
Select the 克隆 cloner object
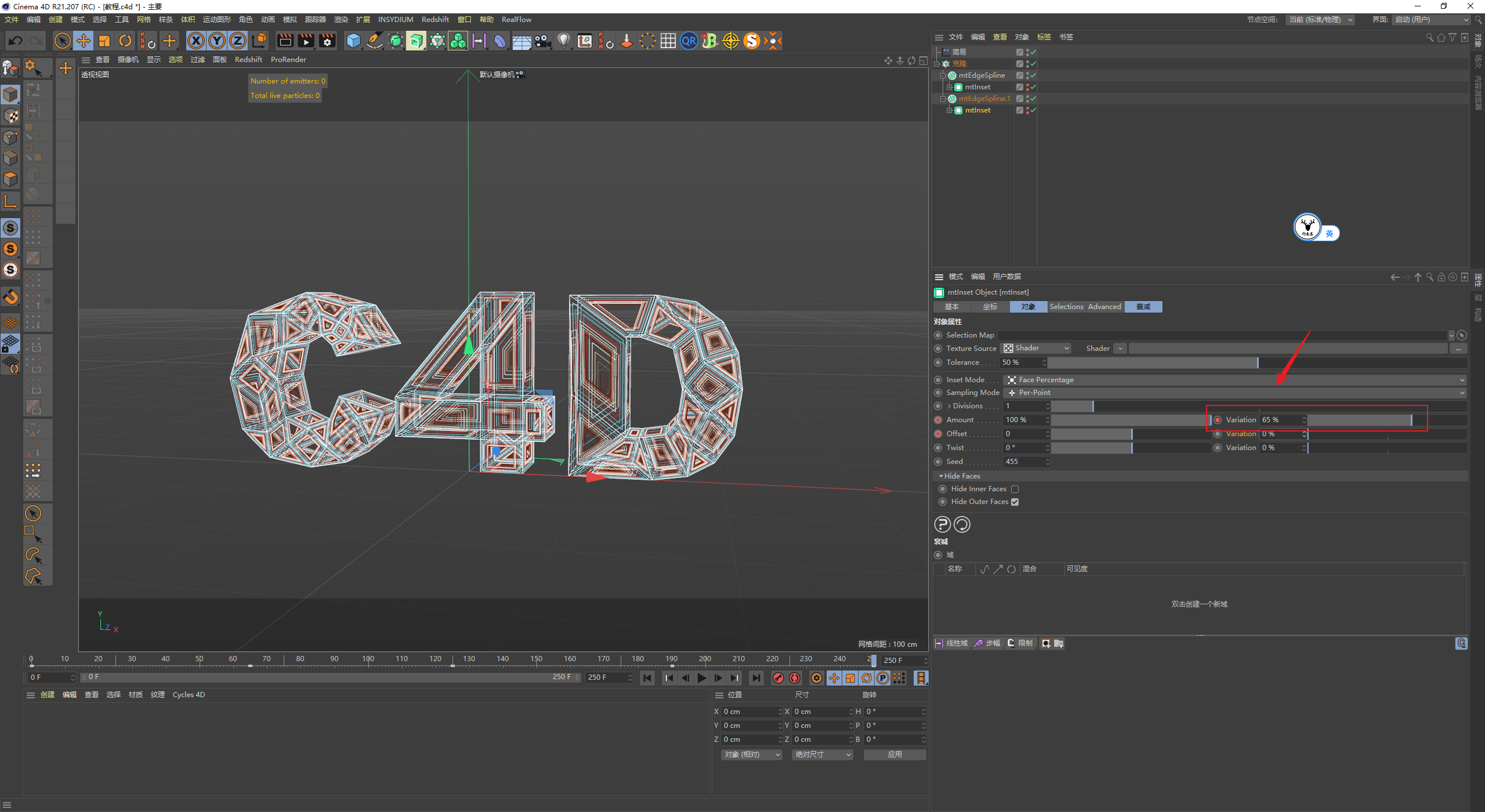coord(959,64)
